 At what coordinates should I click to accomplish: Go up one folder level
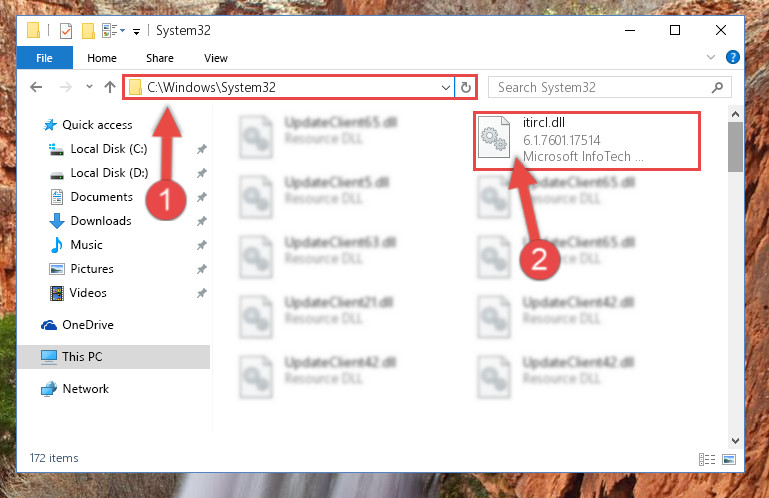(110, 87)
